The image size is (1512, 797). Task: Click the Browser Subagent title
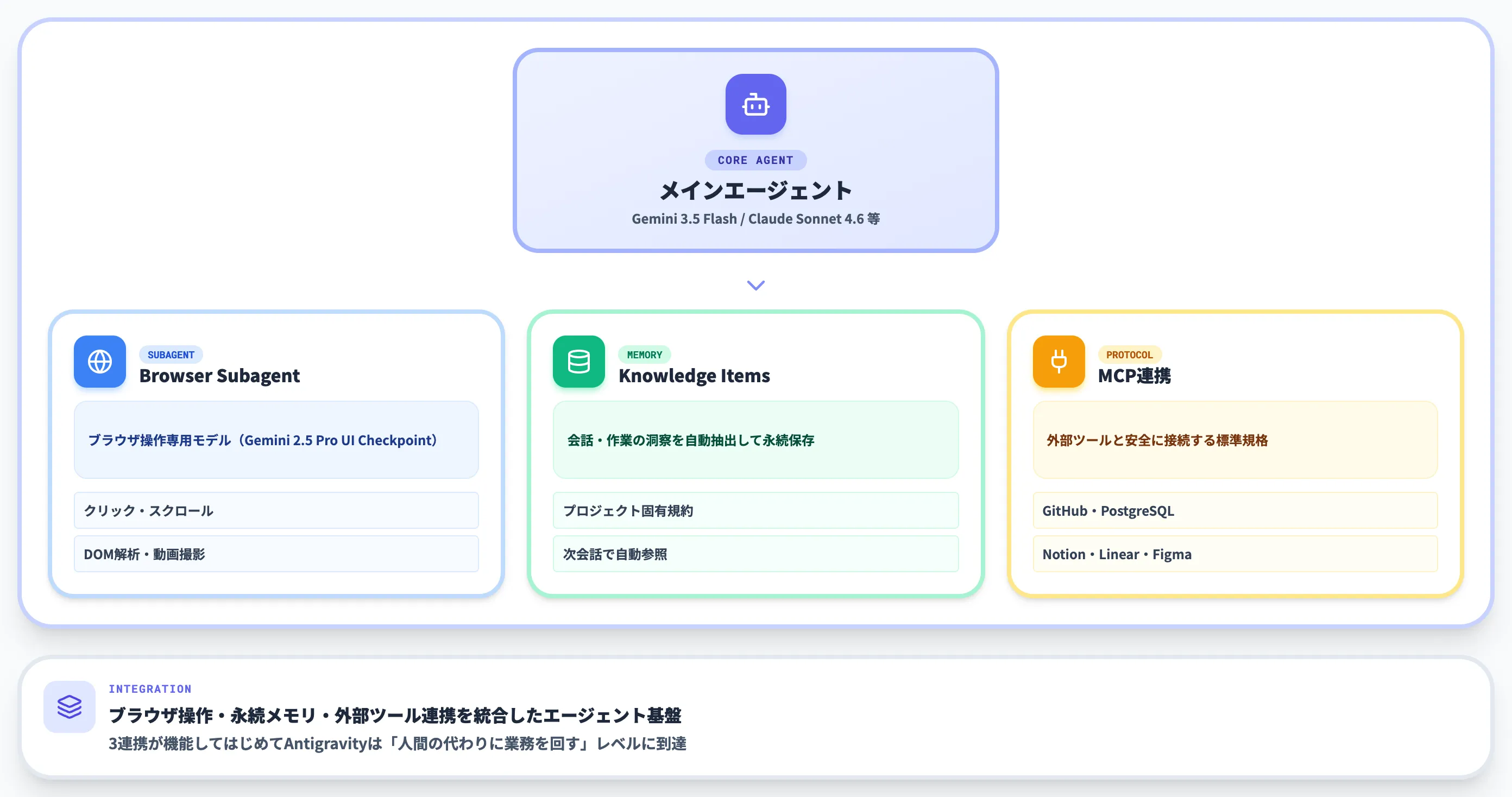pos(219,376)
